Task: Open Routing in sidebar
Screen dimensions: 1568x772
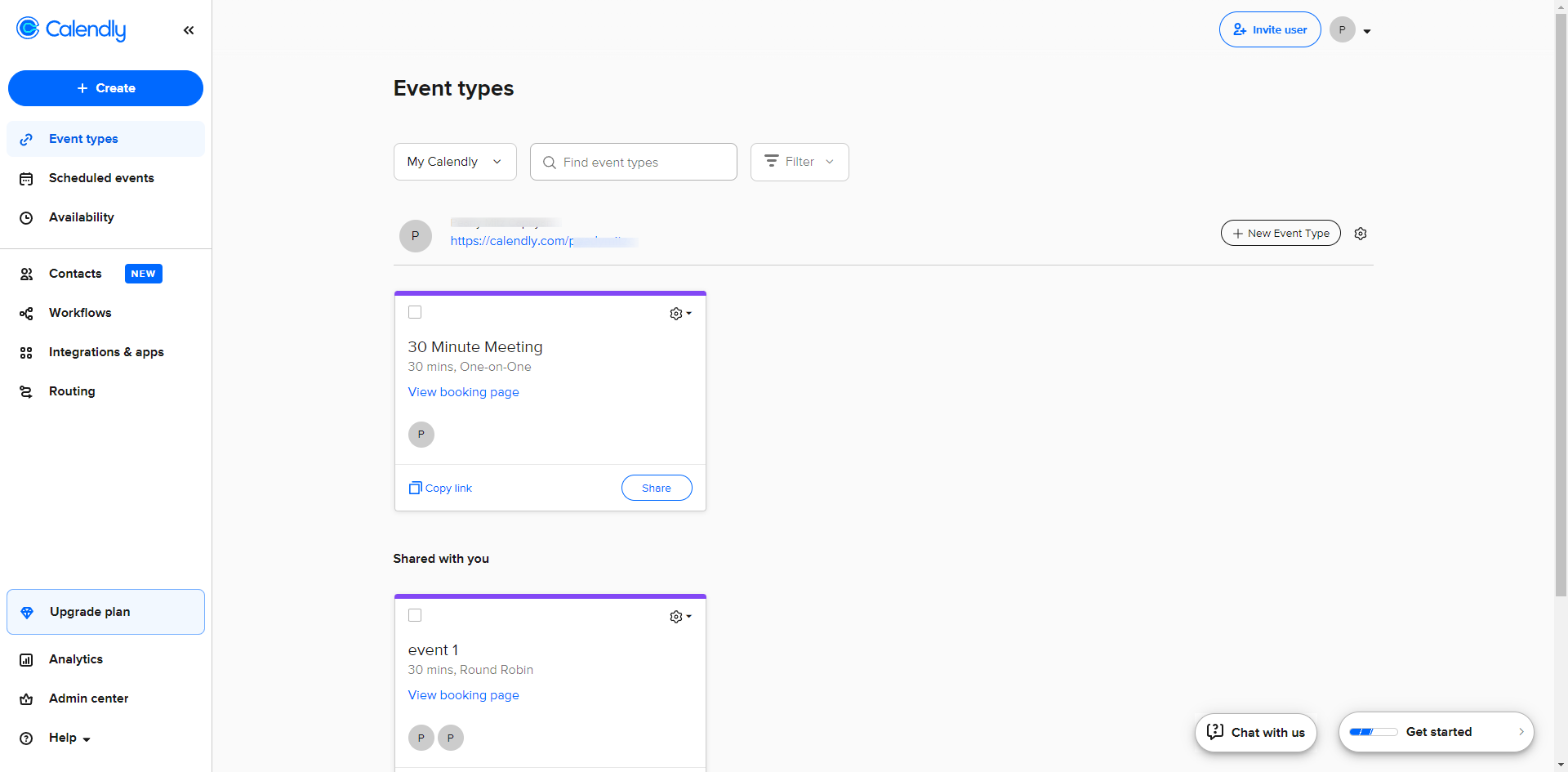Action: coord(105,391)
